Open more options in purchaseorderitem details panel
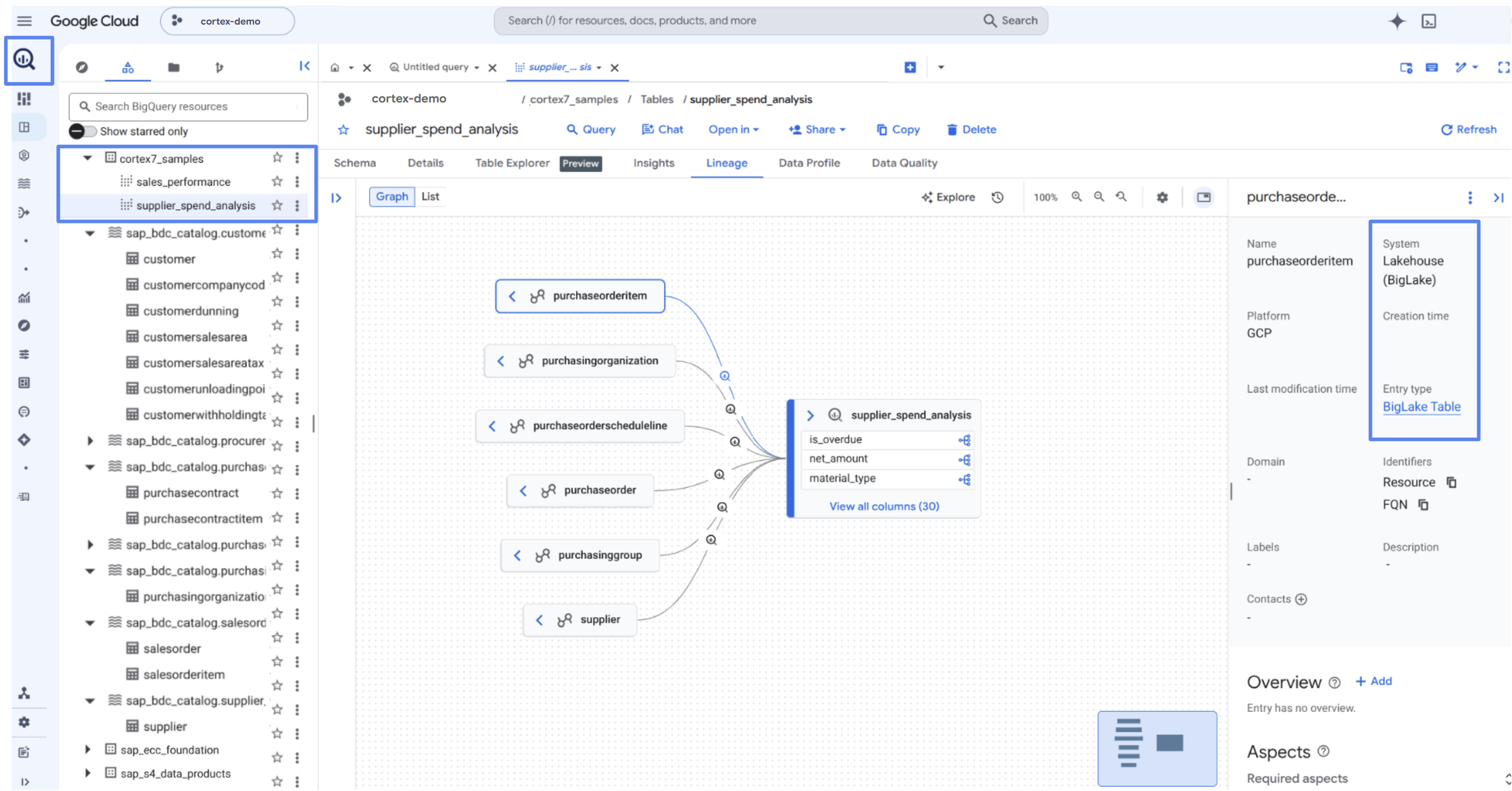 [1470, 198]
